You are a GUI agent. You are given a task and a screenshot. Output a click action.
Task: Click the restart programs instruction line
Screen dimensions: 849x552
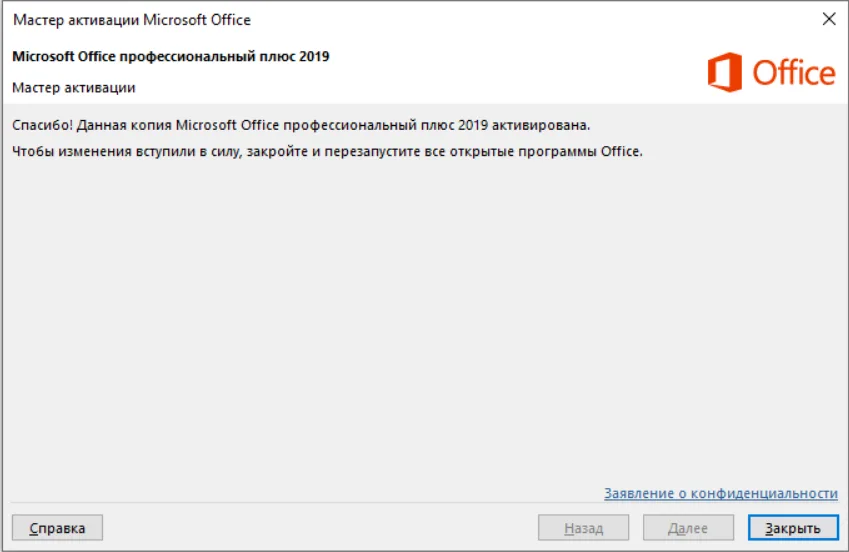pyautogui.click(x=327, y=151)
